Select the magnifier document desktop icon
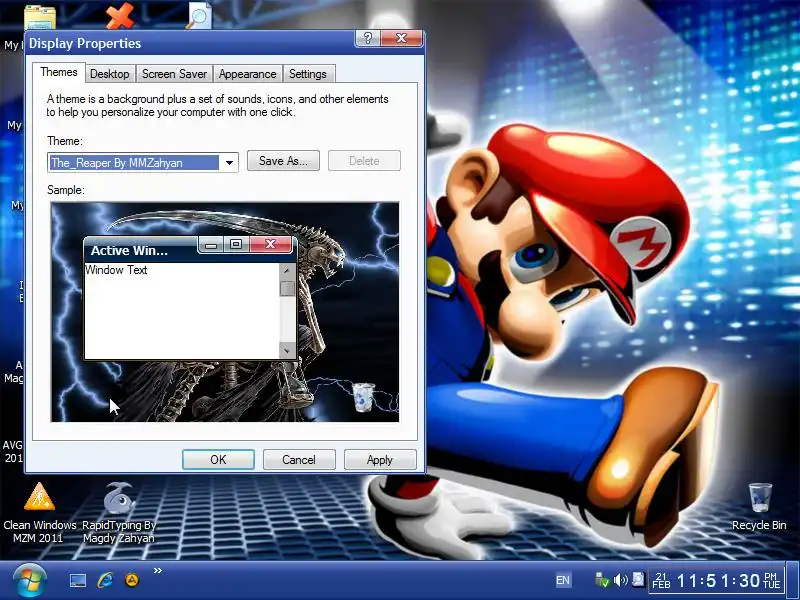800x600 pixels. click(x=198, y=15)
